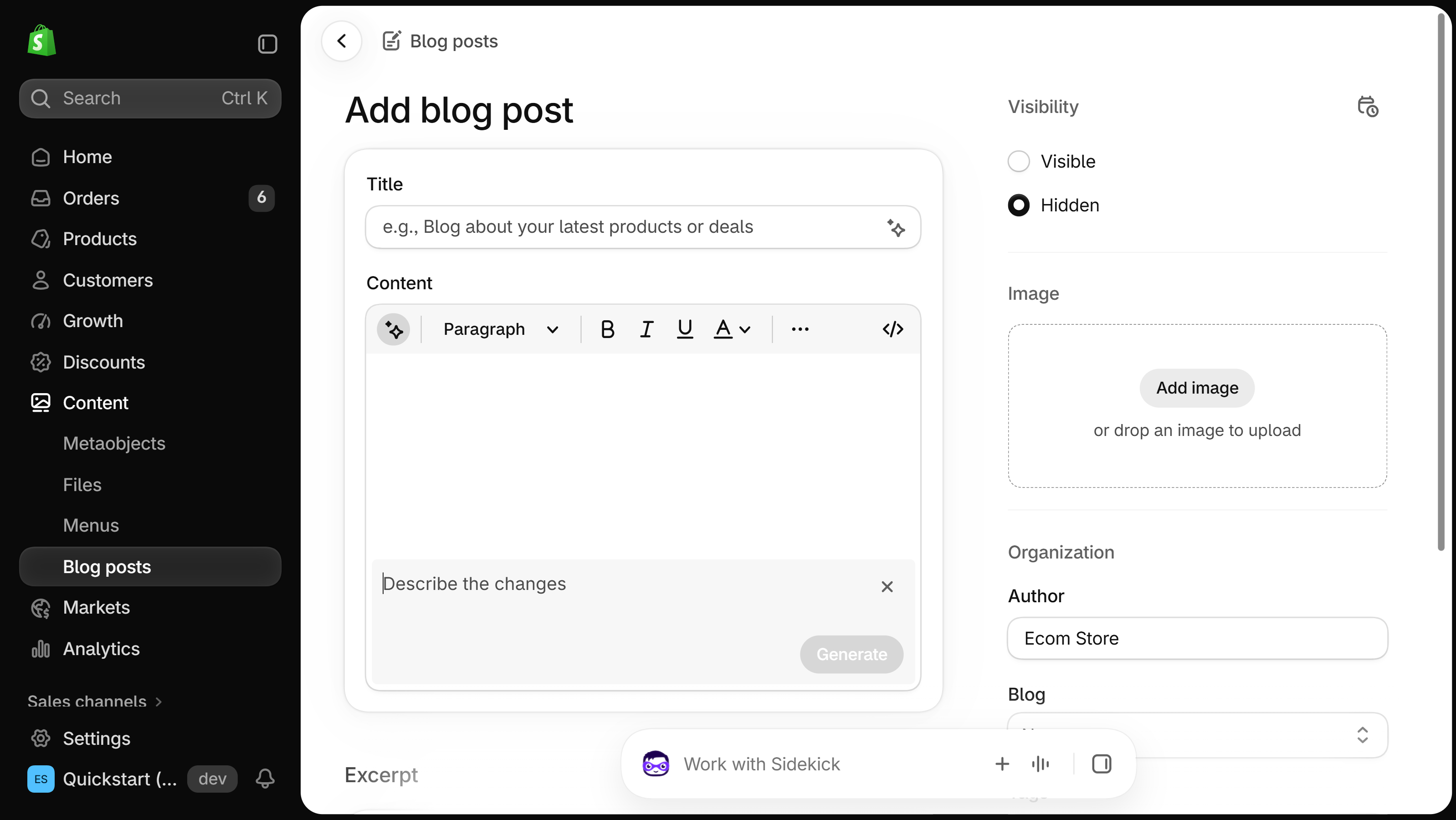Open the text color dropdown
Viewport: 1456px width, 820px height.
click(732, 329)
